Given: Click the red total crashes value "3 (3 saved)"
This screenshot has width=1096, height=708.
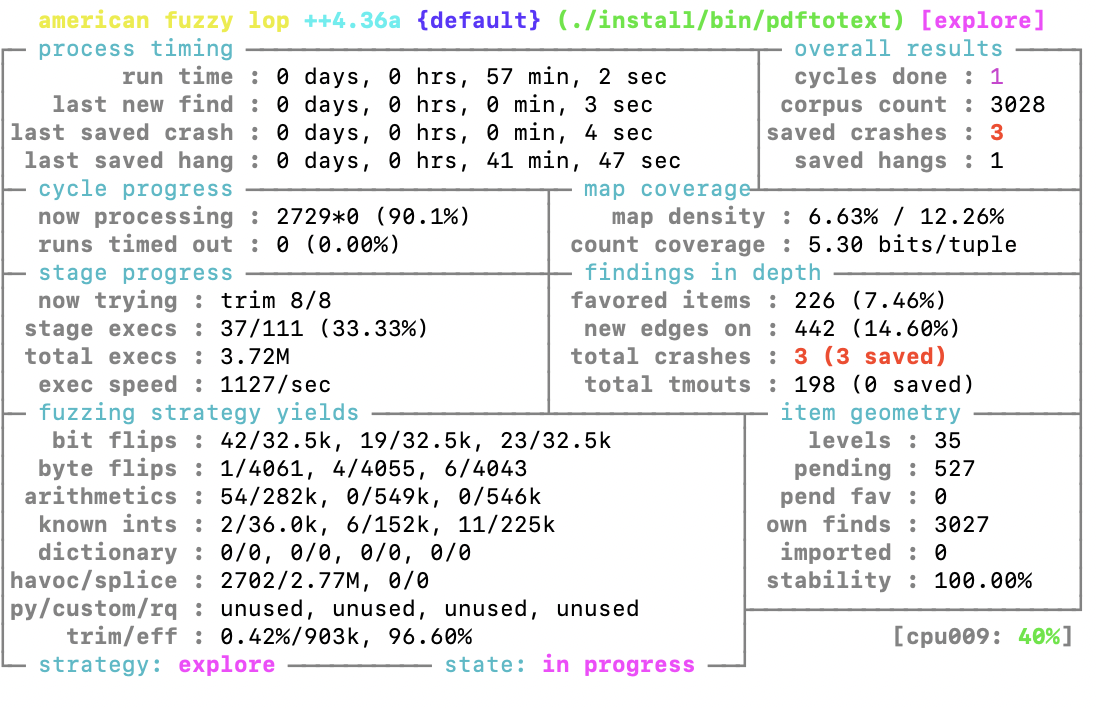Looking at the screenshot, I should click(x=870, y=356).
